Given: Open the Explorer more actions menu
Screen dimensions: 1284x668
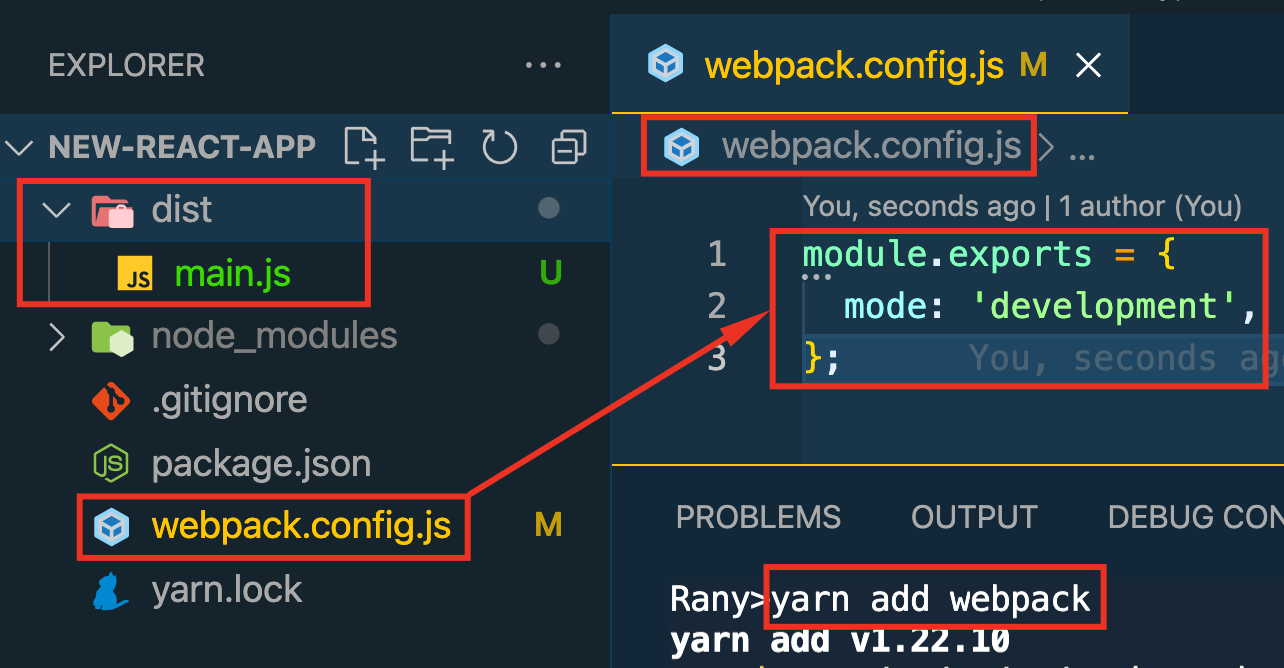Looking at the screenshot, I should tap(543, 64).
